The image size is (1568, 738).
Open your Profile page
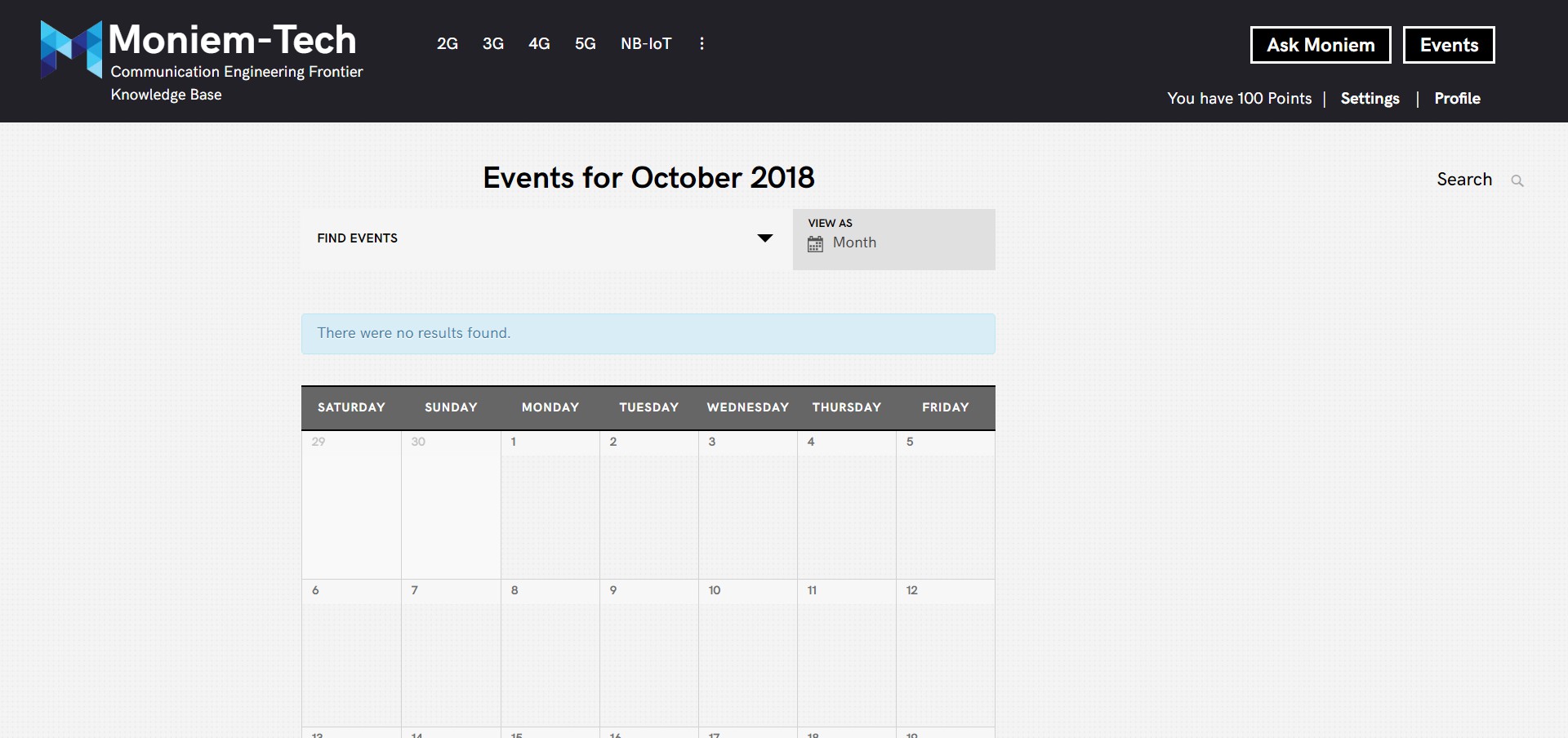point(1459,99)
